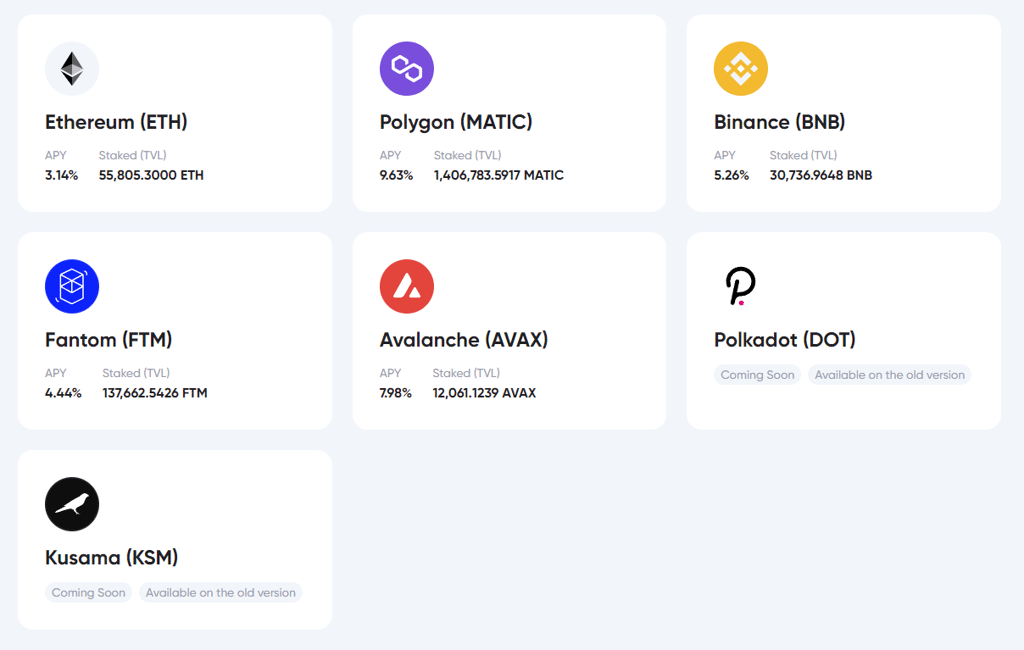Open the Binance (BNB) staking title

pyautogui.click(x=779, y=122)
